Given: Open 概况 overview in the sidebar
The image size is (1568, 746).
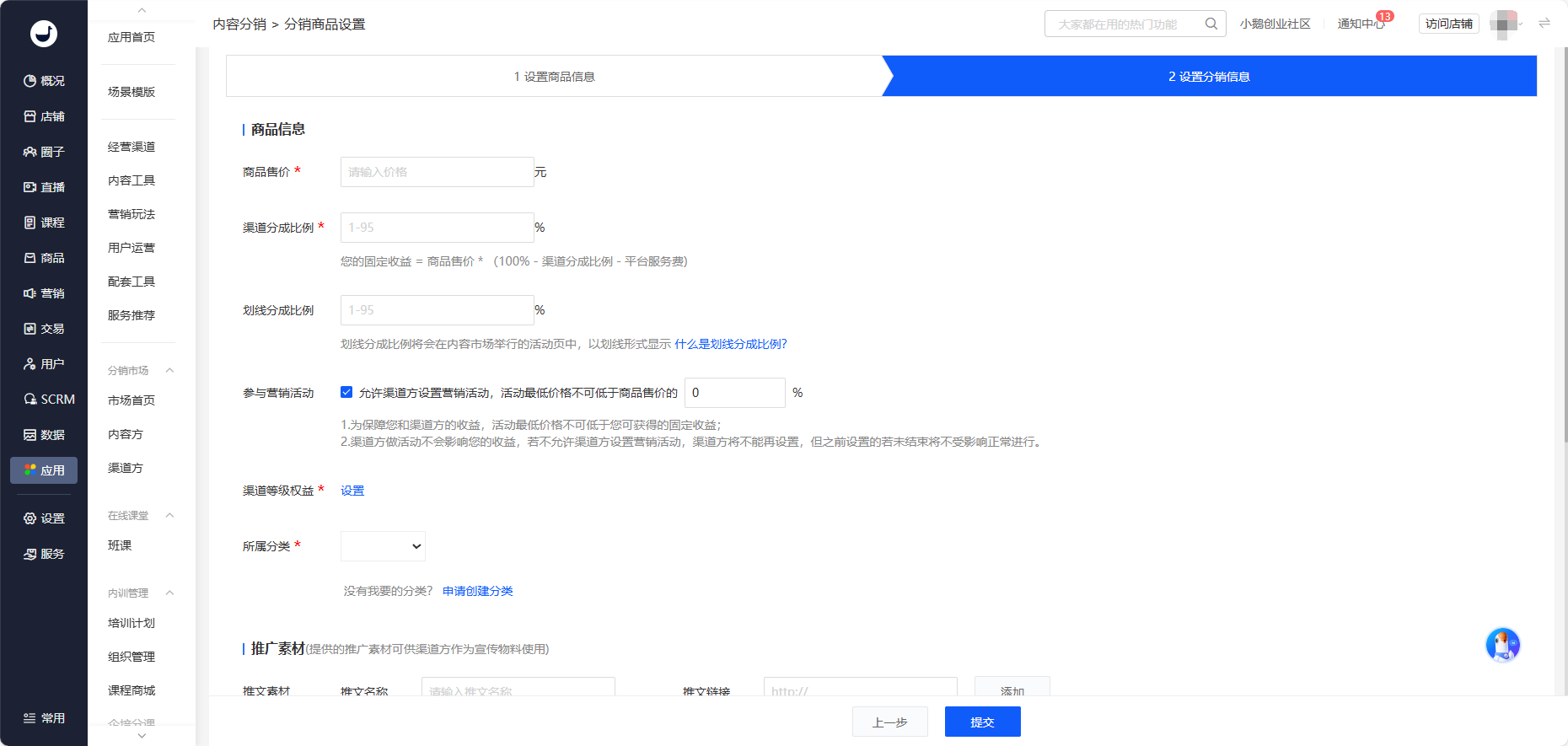Looking at the screenshot, I should (44, 81).
